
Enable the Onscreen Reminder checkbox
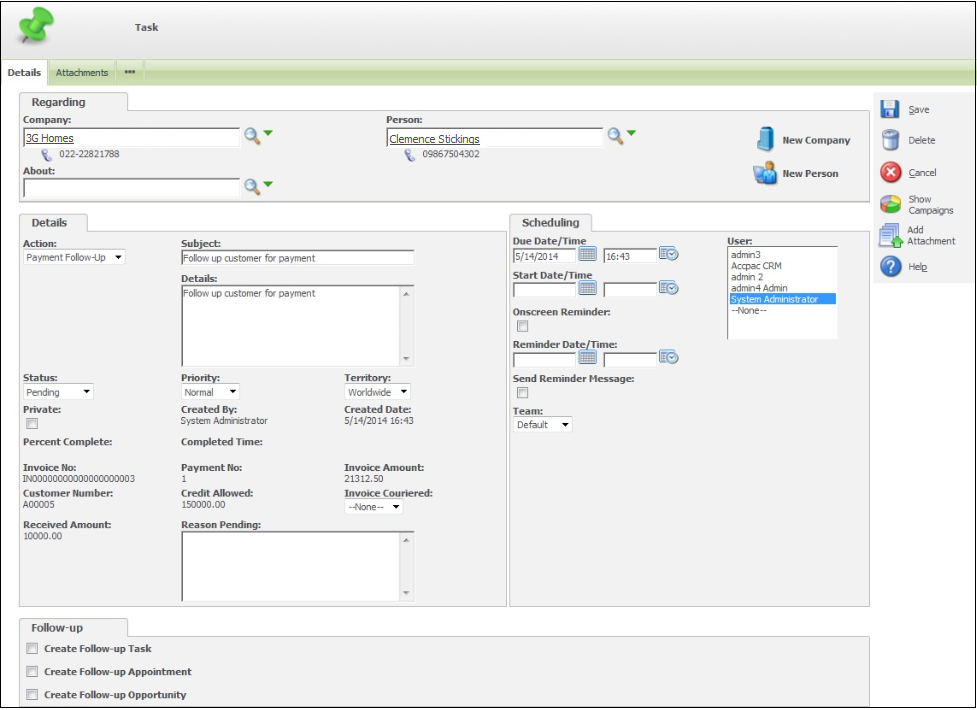point(521,326)
